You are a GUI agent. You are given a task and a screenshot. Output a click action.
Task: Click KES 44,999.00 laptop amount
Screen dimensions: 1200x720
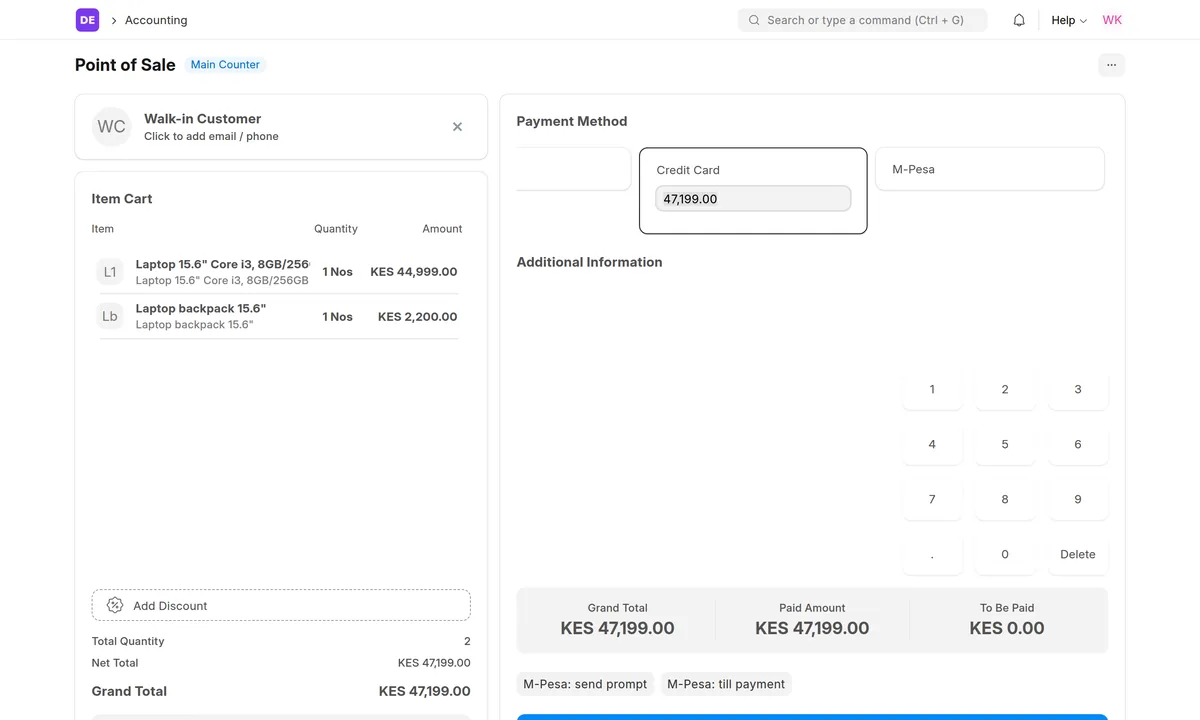(414, 272)
